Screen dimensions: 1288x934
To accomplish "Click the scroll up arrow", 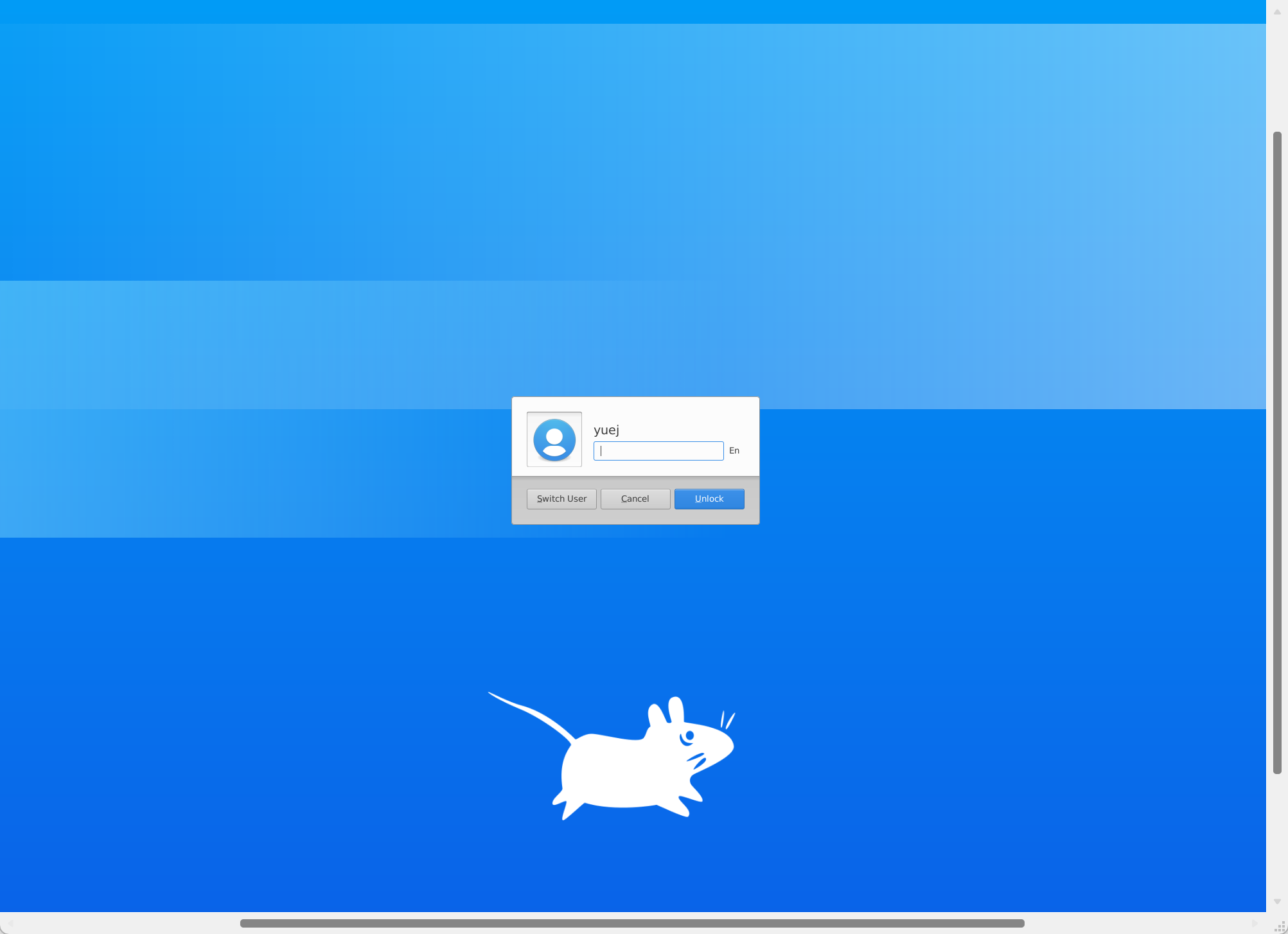I will [x=1277, y=12].
